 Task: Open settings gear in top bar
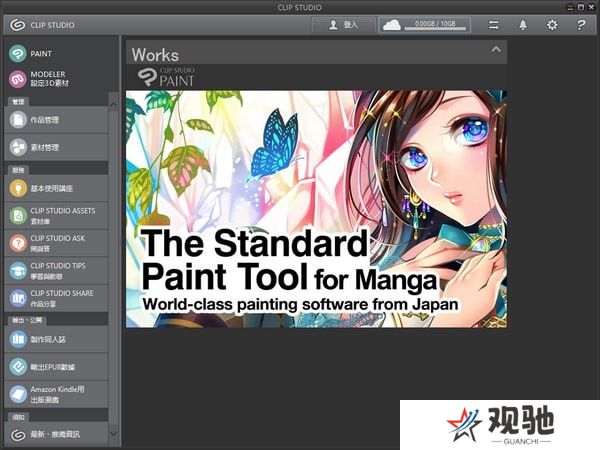552,25
